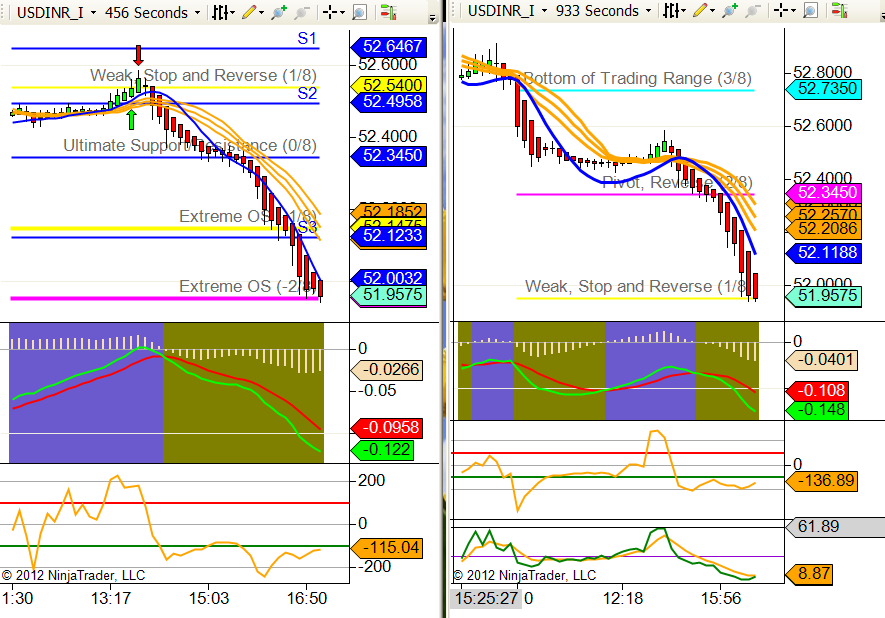Open crosshair cursor menu on 933 Seconds chart
The width and height of the screenshot is (885, 618).
pos(785,11)
